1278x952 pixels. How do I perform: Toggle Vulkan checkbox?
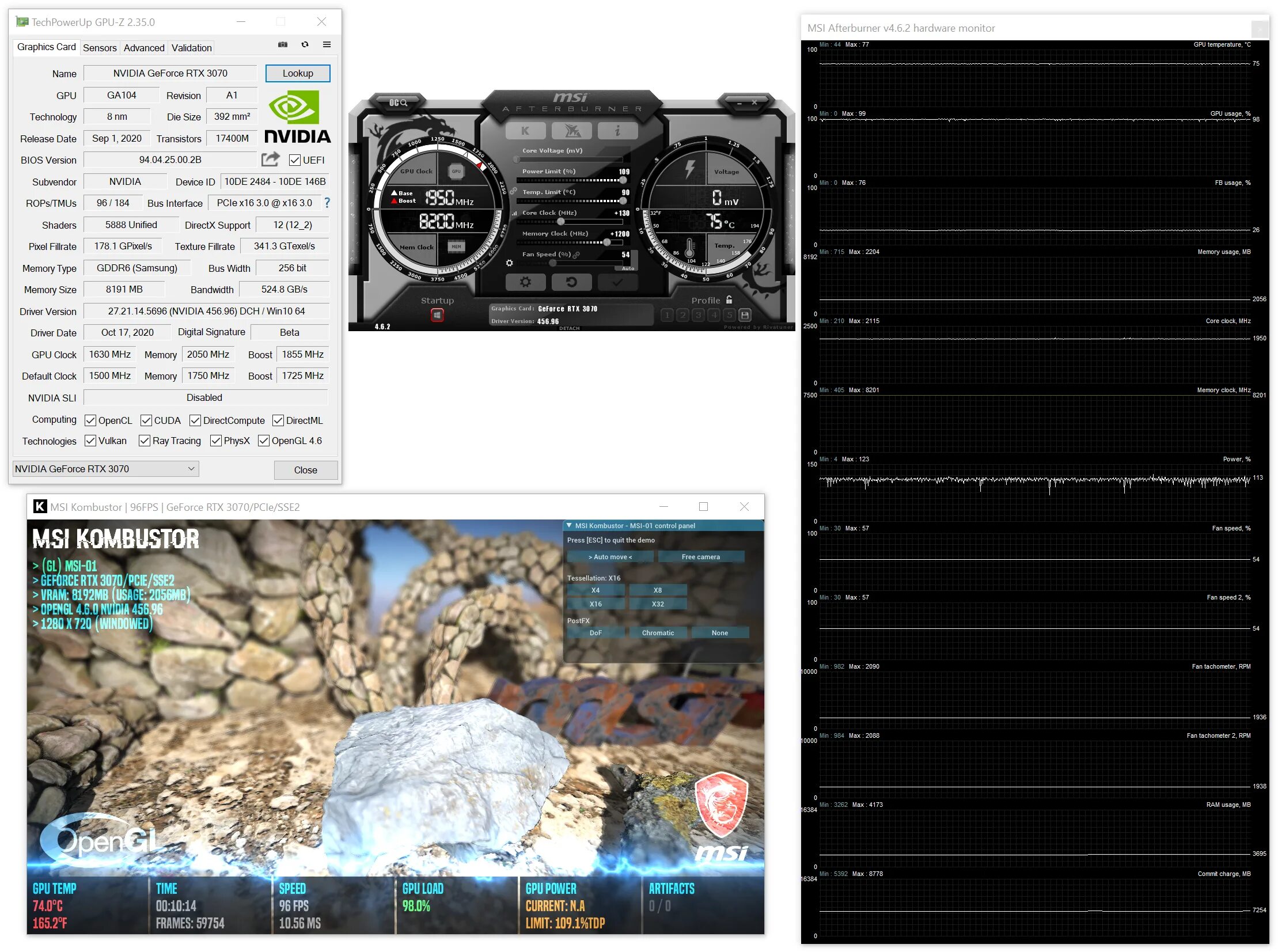(x=90, y=441)
